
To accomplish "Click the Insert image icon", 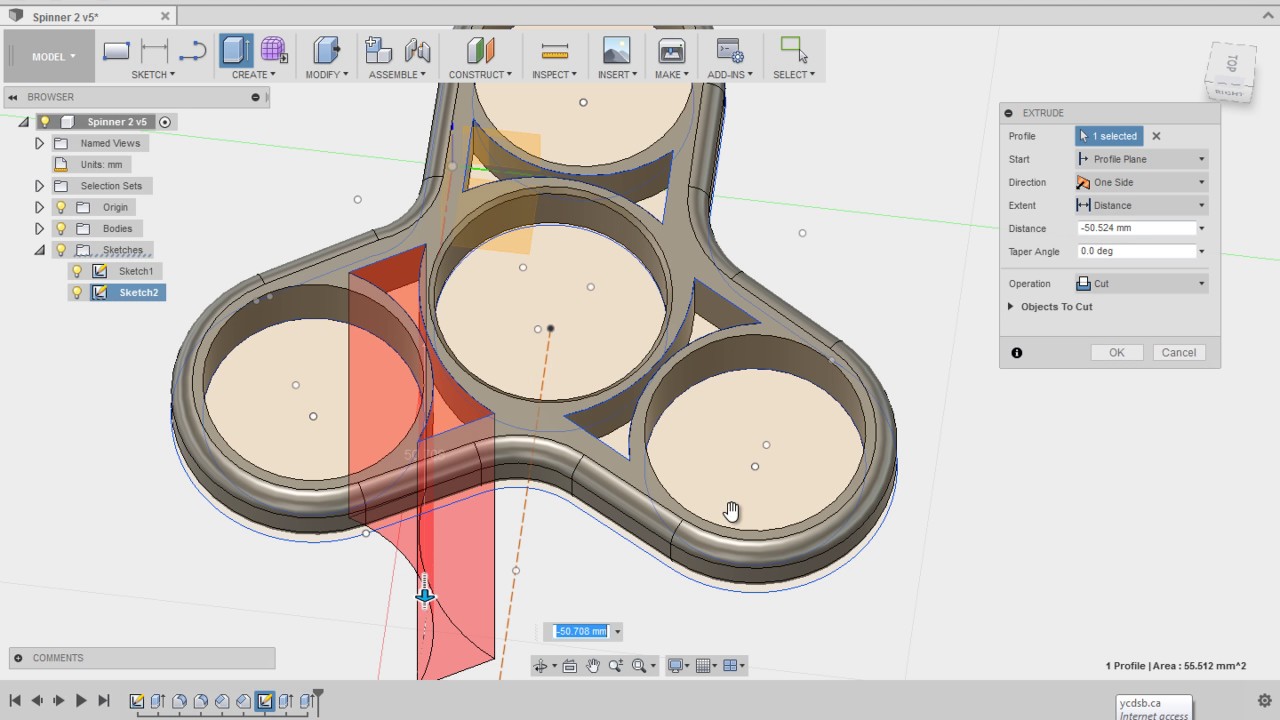I will [616, 50].
